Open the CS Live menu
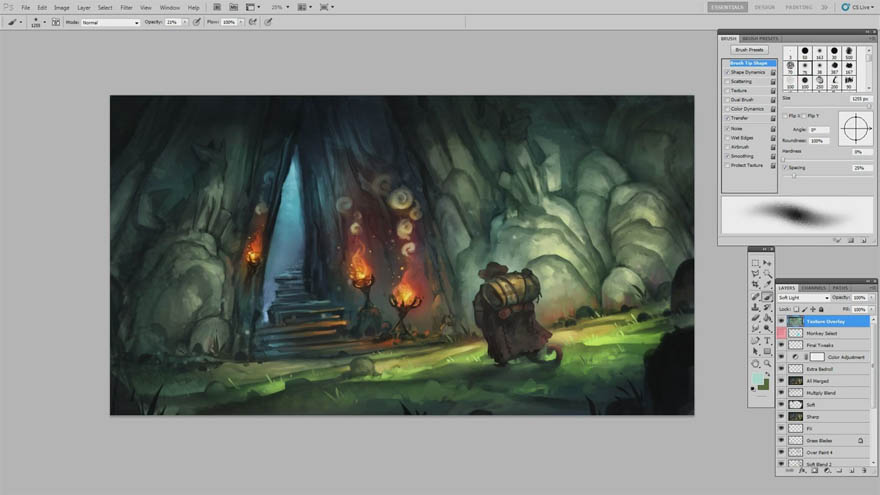The width and height of the screenshot is (880, 495). click(857, 7)
